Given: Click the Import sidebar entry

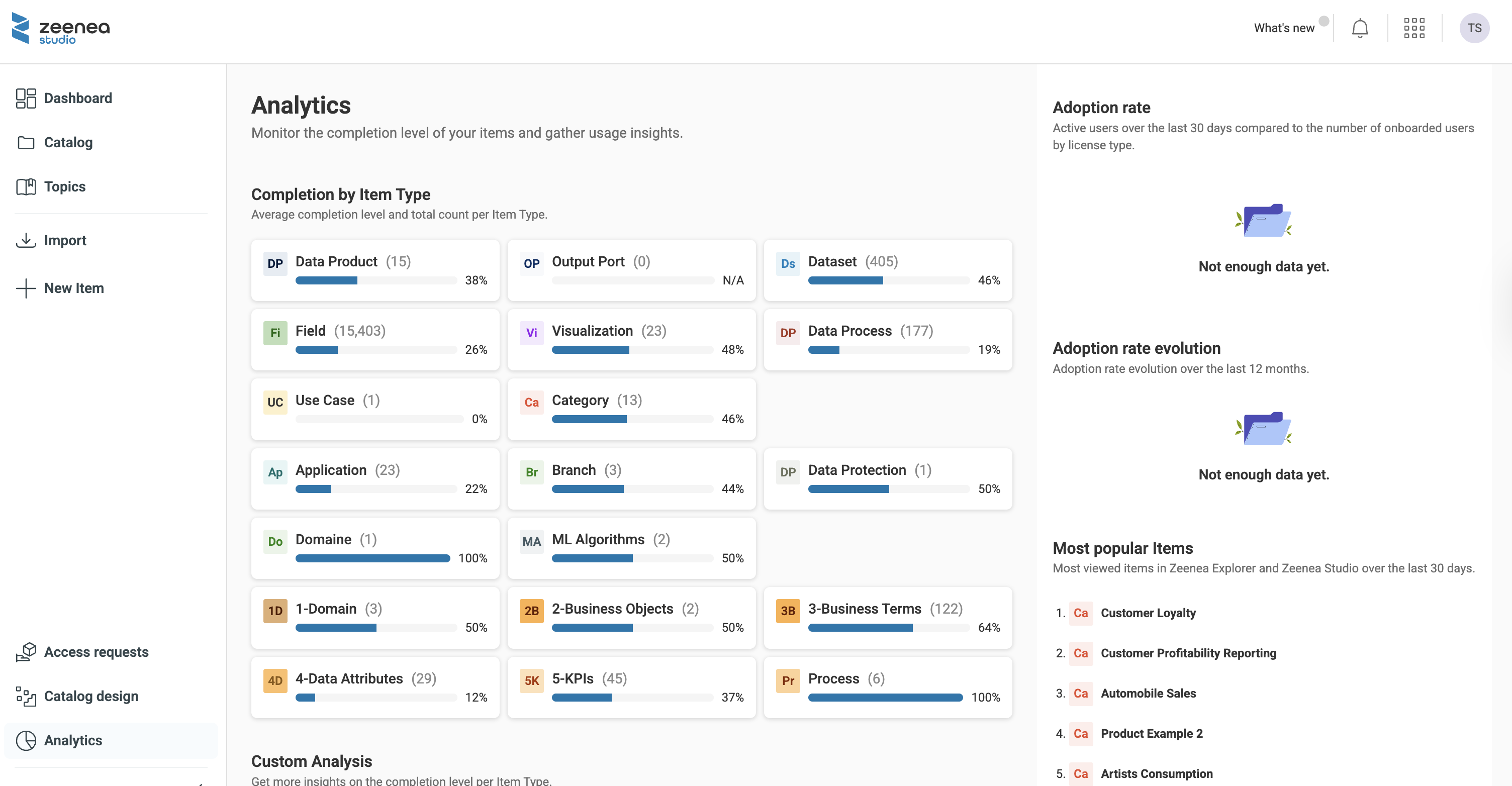Looking at the screenshot, I should 64,240.
